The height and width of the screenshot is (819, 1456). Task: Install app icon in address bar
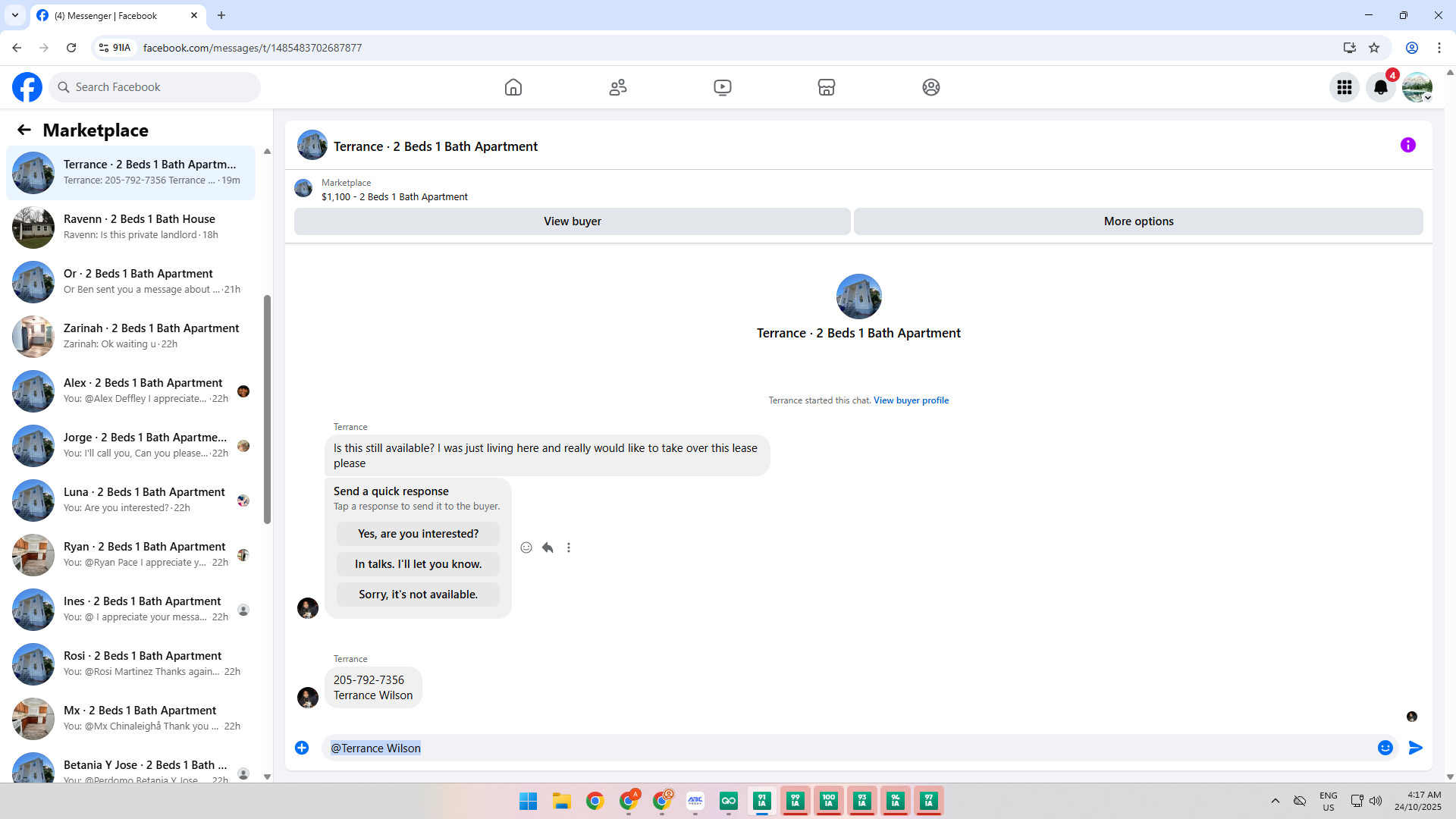[x=1349, y=48]
